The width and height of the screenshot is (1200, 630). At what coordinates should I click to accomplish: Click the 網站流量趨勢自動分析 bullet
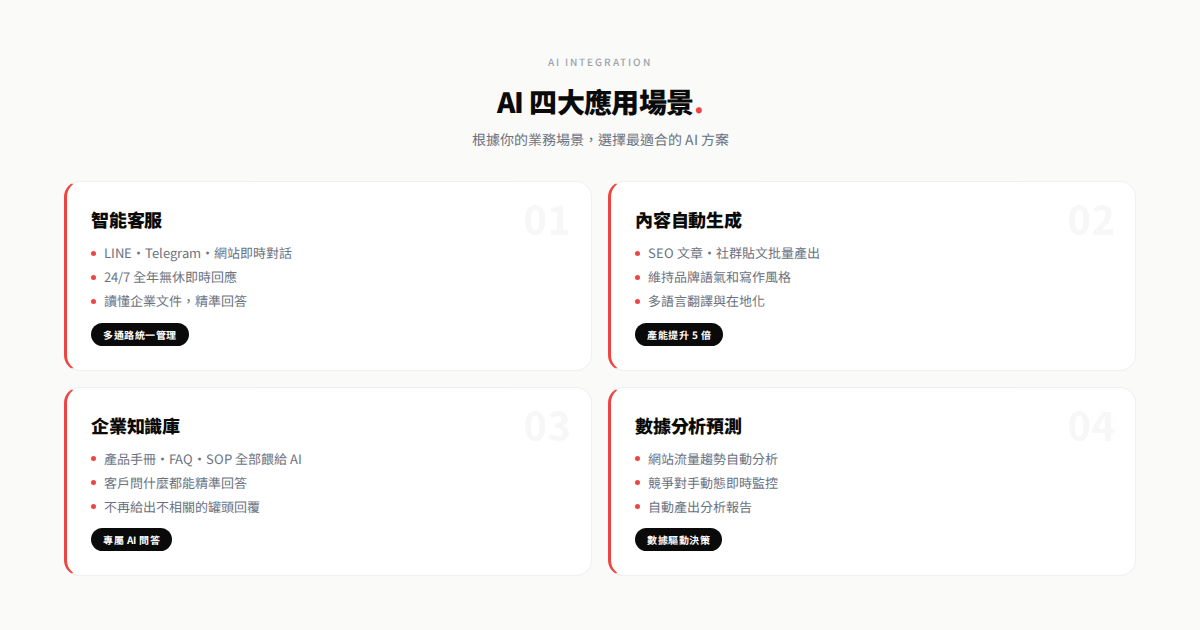pos(713,459)
